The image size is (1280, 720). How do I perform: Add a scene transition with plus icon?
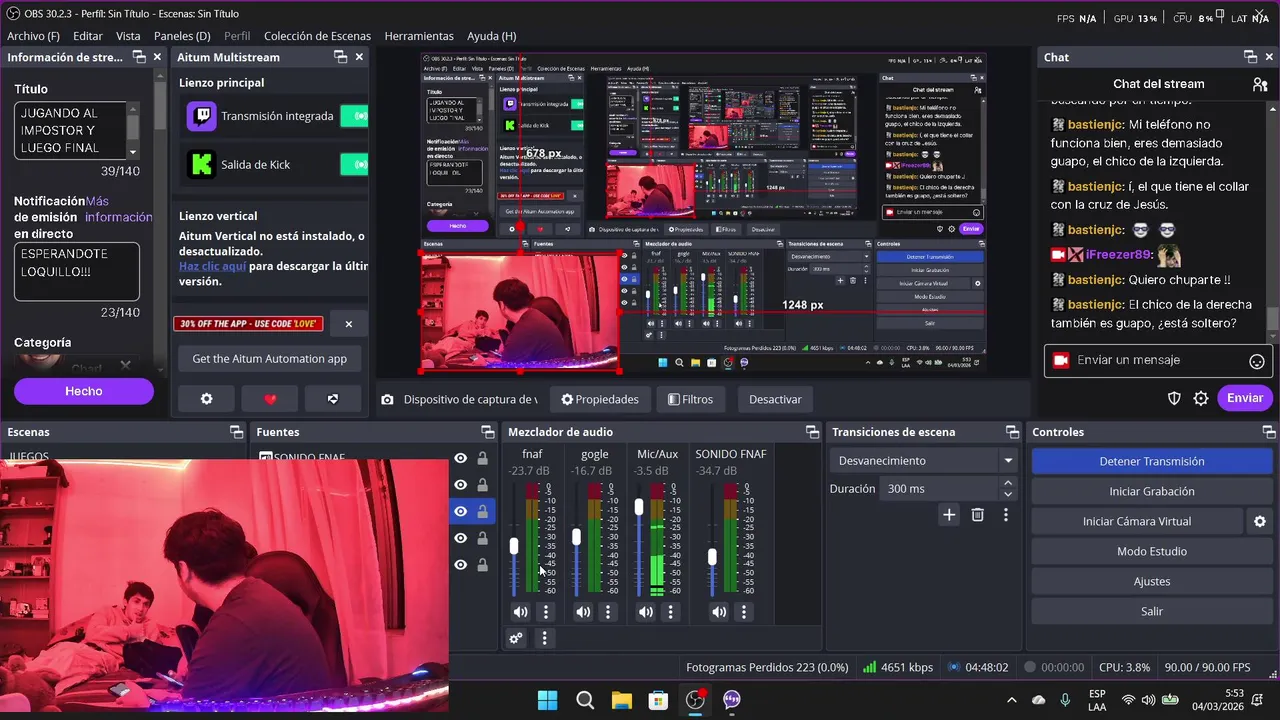point(949,515)
